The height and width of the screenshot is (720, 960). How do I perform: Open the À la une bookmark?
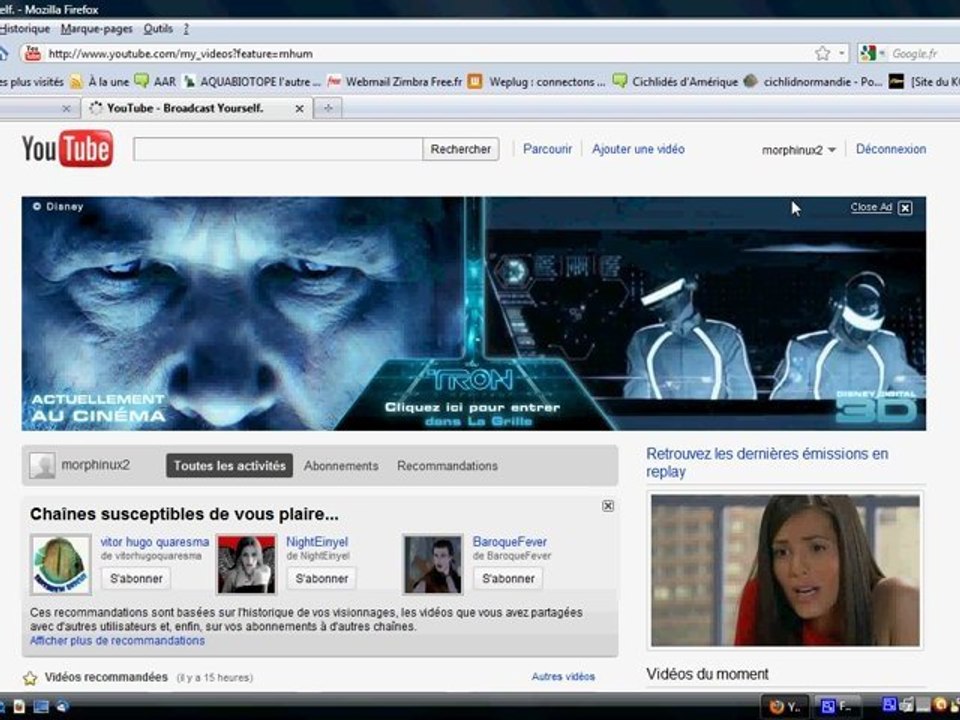click(x=100, y=81)
